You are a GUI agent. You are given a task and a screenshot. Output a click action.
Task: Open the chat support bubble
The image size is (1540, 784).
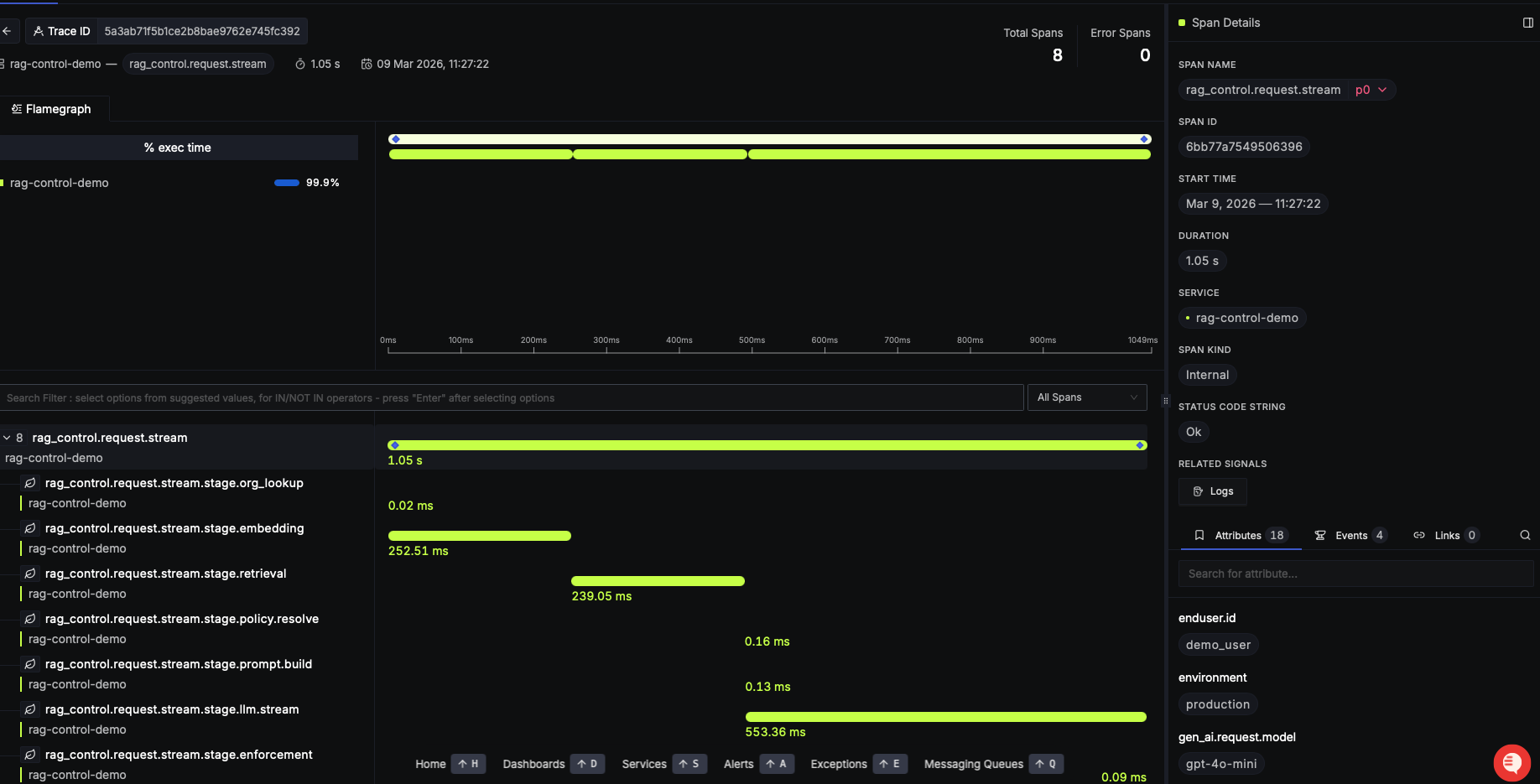point(1511,762)
